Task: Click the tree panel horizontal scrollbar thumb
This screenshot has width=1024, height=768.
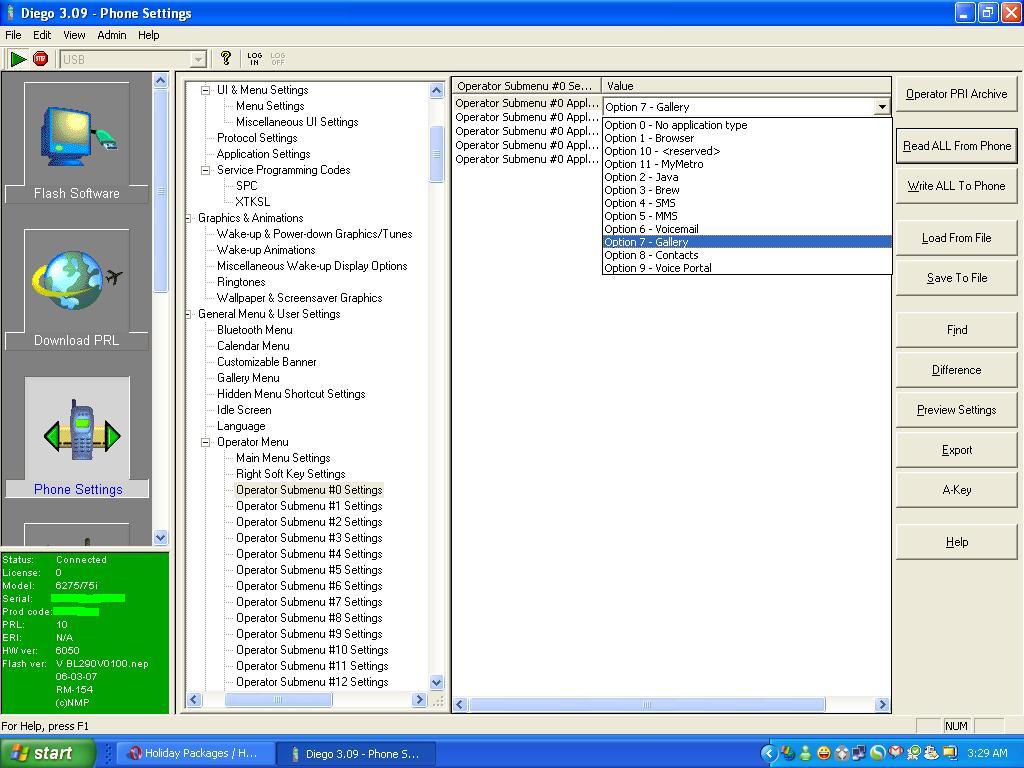Action: click(x=278, y=700)
